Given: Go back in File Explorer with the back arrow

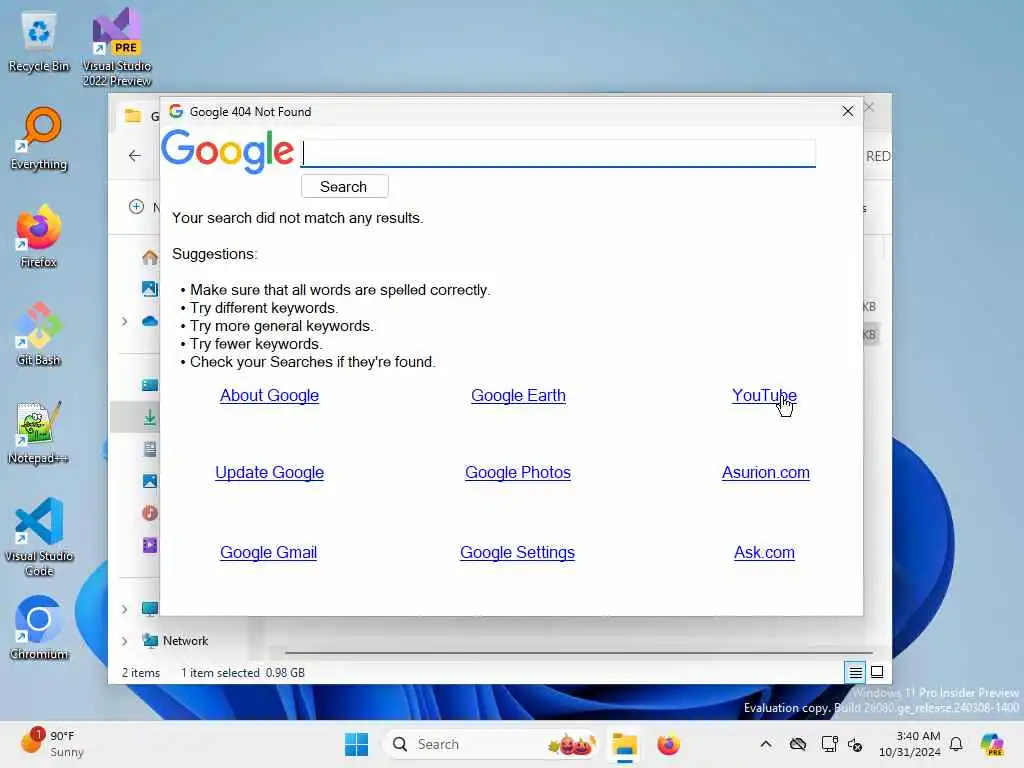Looking at the screenshot, I should 135,155.
